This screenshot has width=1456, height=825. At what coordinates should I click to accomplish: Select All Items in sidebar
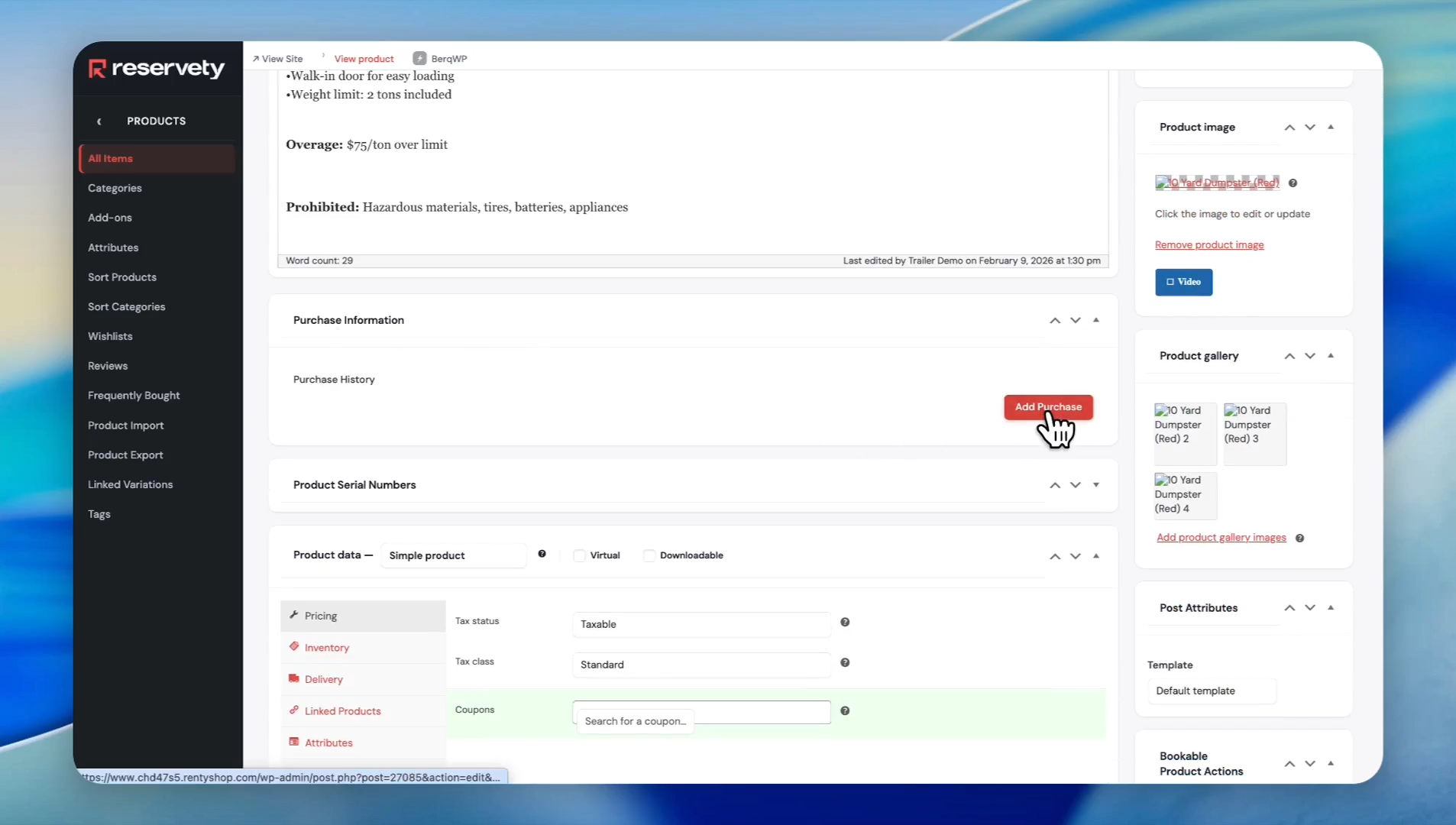[x=157, y=159]
